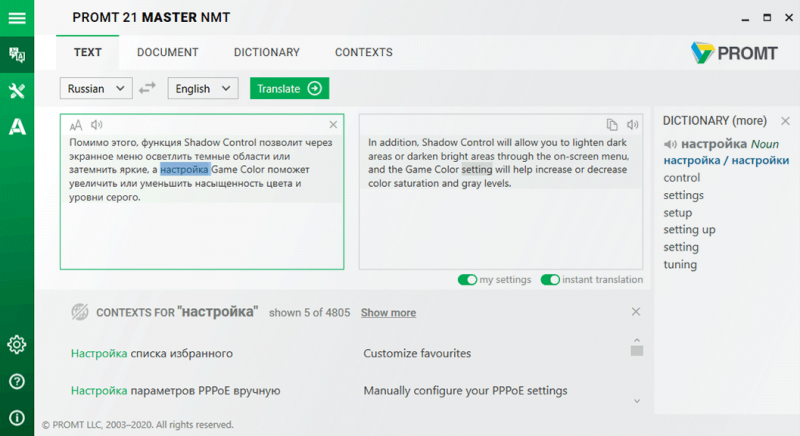
Task: Open the tools wrench icon in sidebar
Action: [16, 91]
